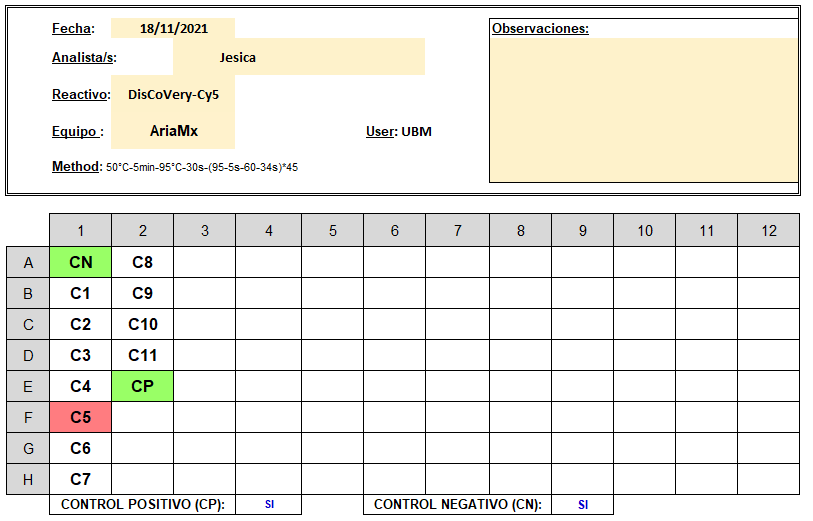Screen dimensions: 813x521
Task: Click inside the Observaciones text area
Action: coord(643,109)
